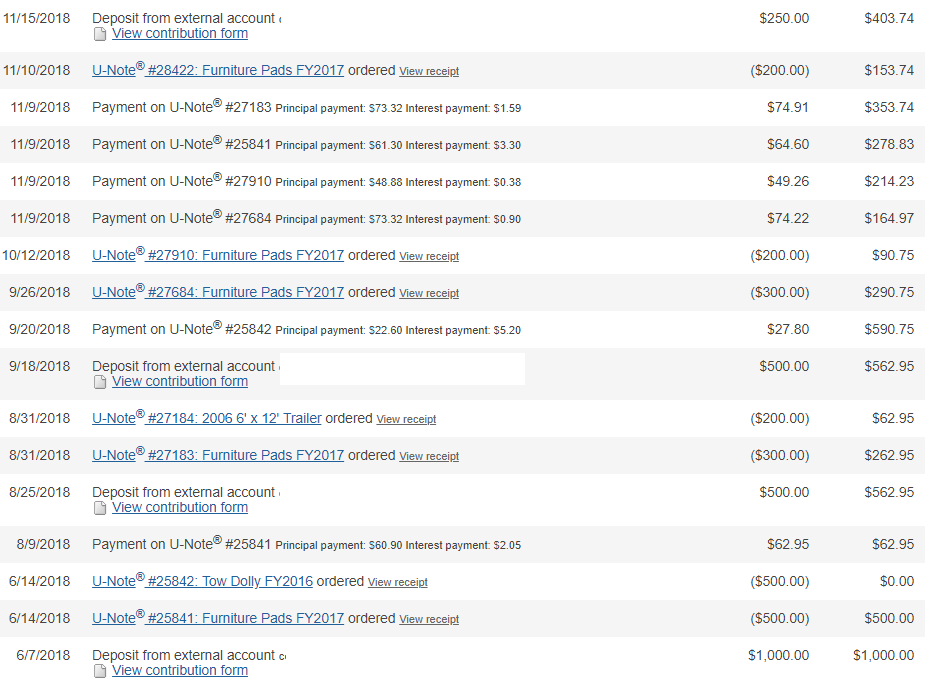The width and height of the screenshot is (938, 683).
Task: Open U-Note #28422 Furniture Pads link
Action: [x=218, y=70]
